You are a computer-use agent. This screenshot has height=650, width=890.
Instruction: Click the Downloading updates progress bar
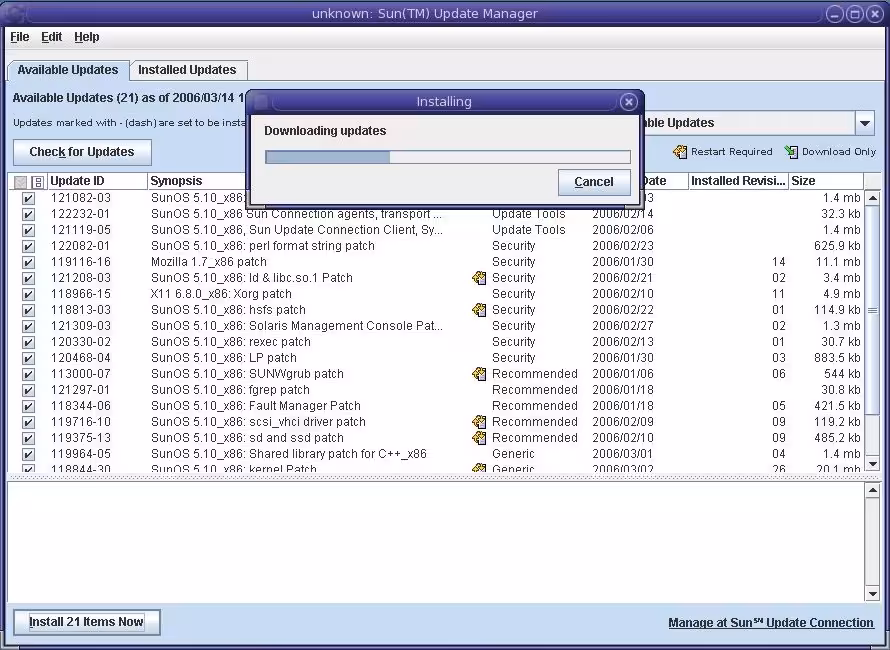[448, 157]
